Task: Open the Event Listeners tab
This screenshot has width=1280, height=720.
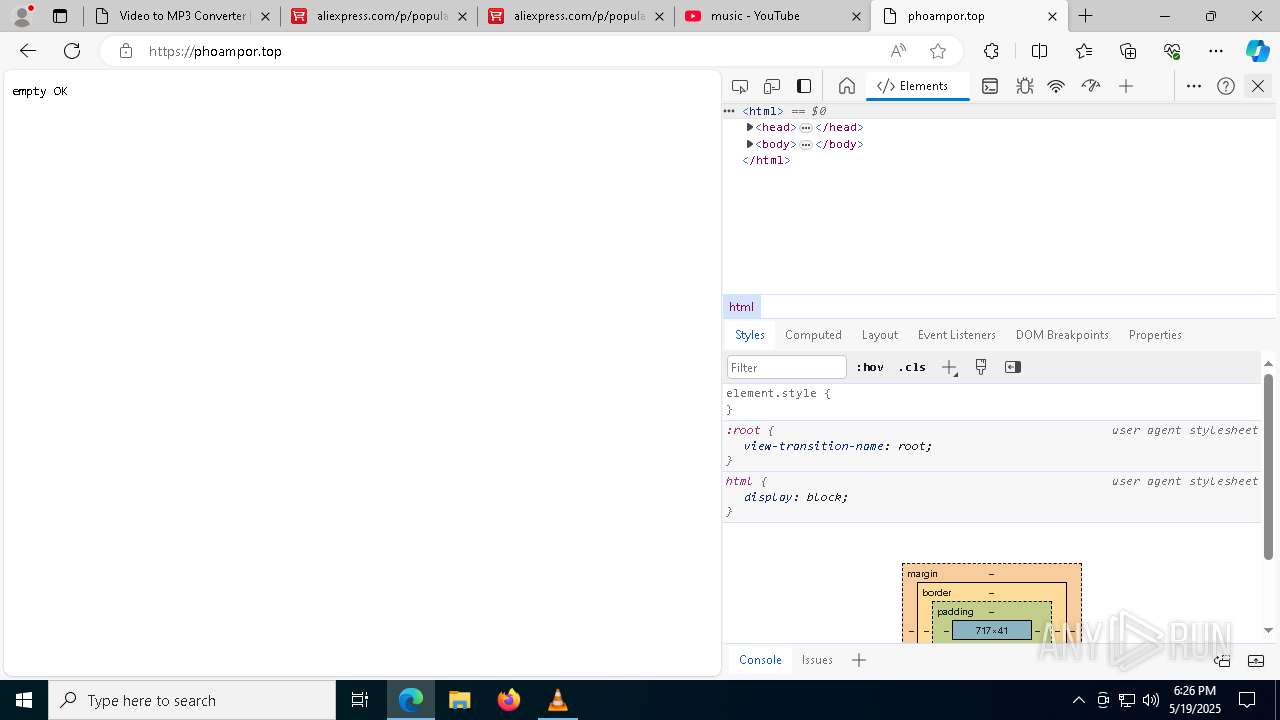Action: 957,335
